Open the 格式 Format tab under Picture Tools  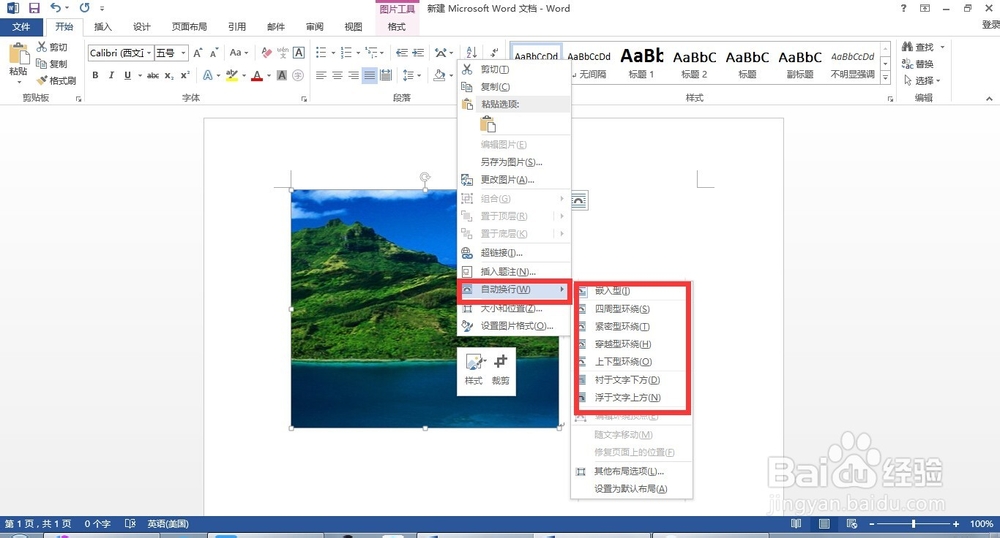[397, 27]
